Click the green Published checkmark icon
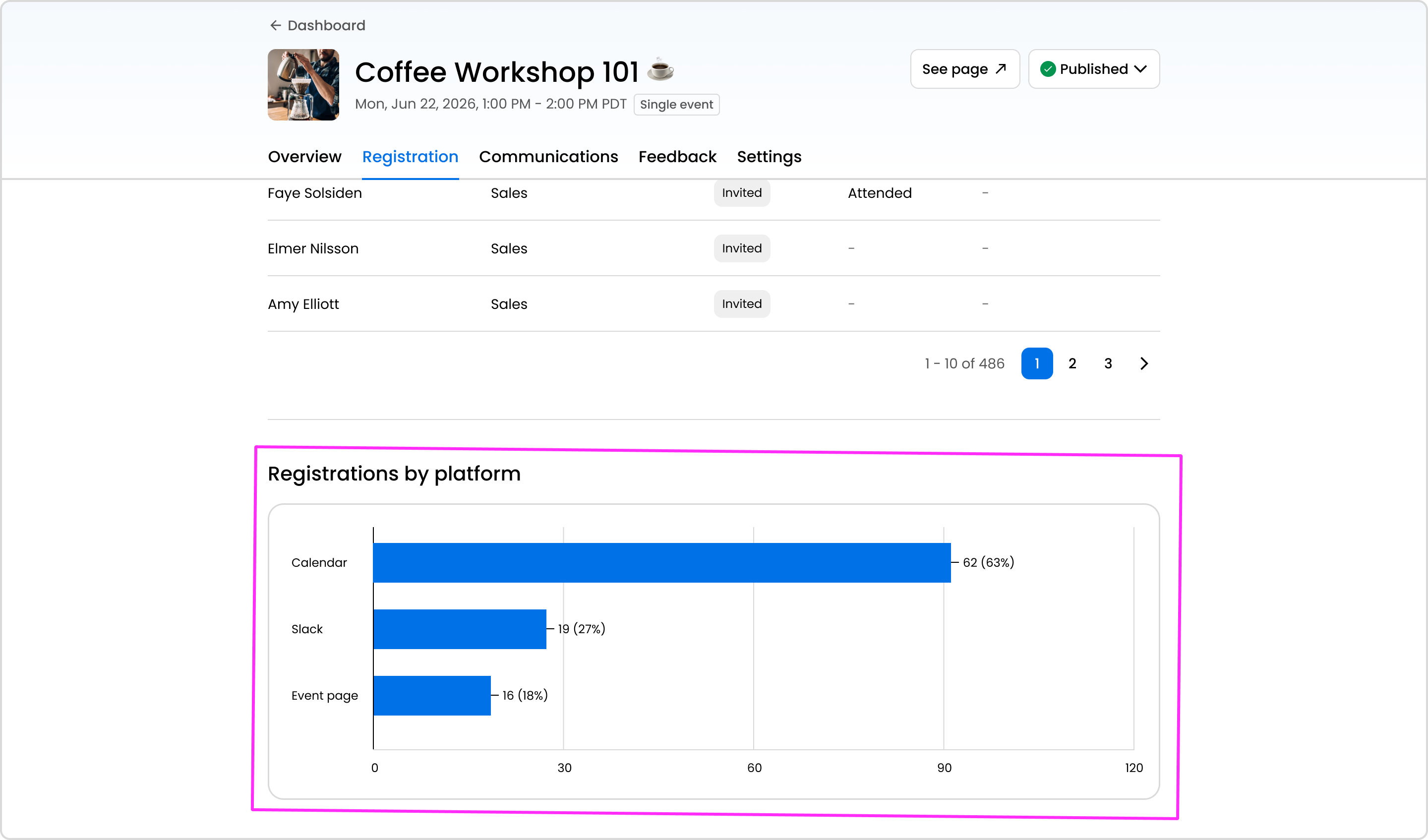This screenshot has height=840, width=1428. pos(1048,69)
